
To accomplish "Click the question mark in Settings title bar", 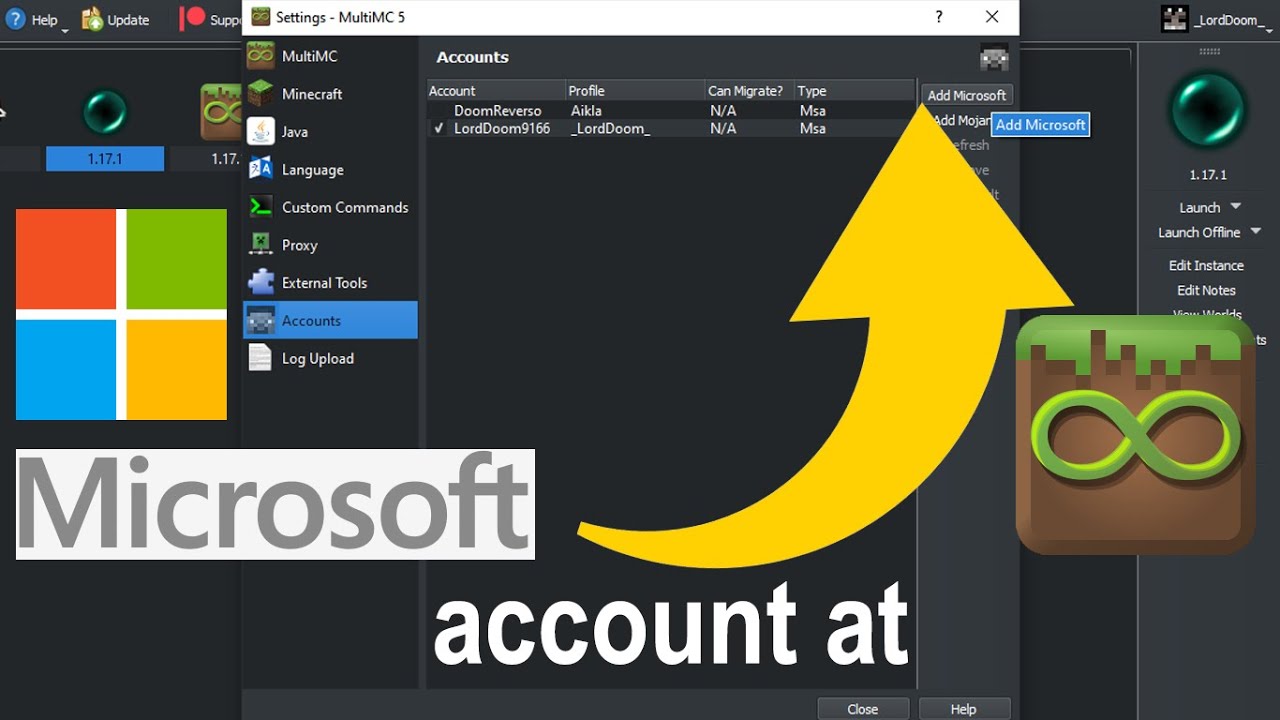I will 938,17.
